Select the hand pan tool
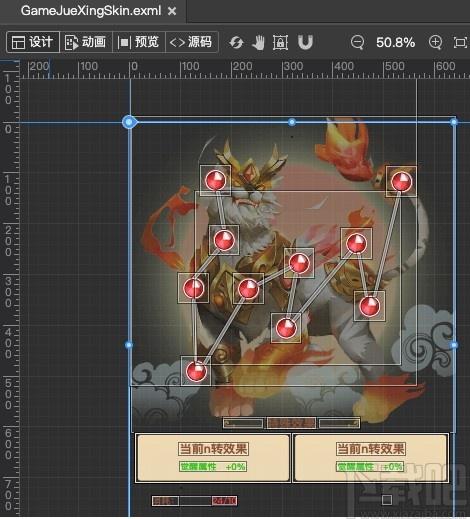 (x=258, y=43)
